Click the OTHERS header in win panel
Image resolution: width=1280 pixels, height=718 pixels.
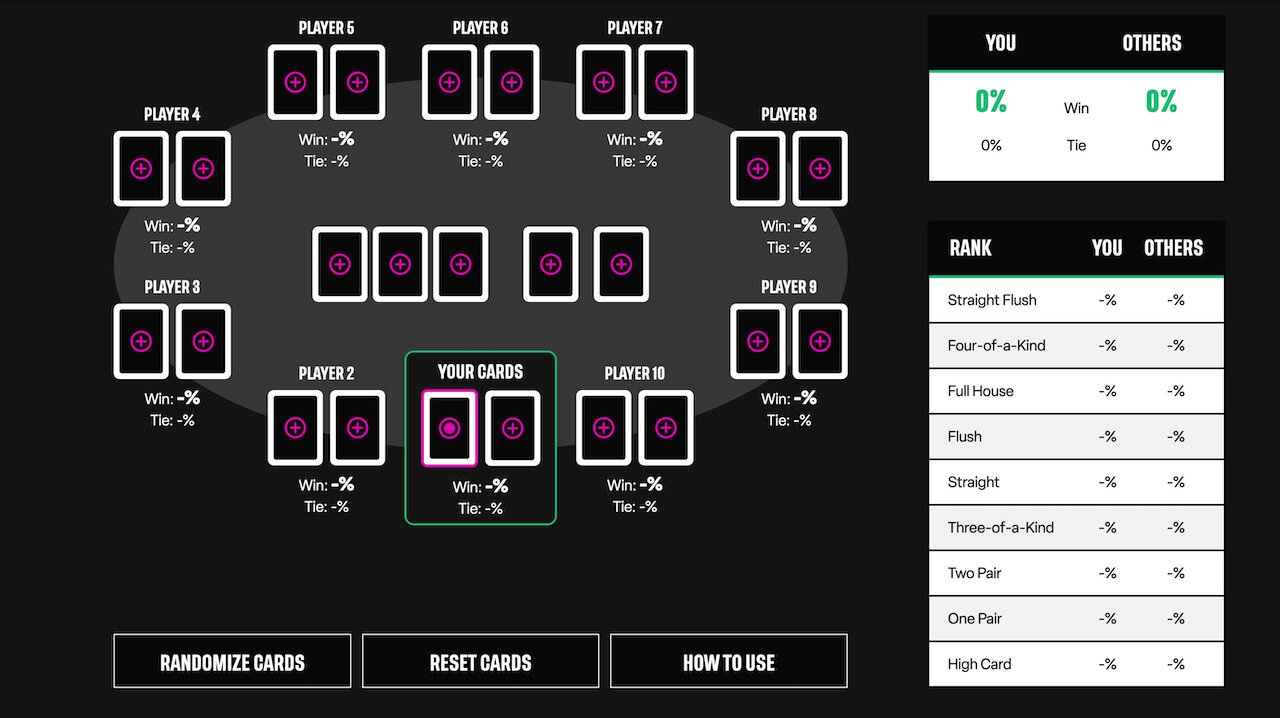[1152, 43]
